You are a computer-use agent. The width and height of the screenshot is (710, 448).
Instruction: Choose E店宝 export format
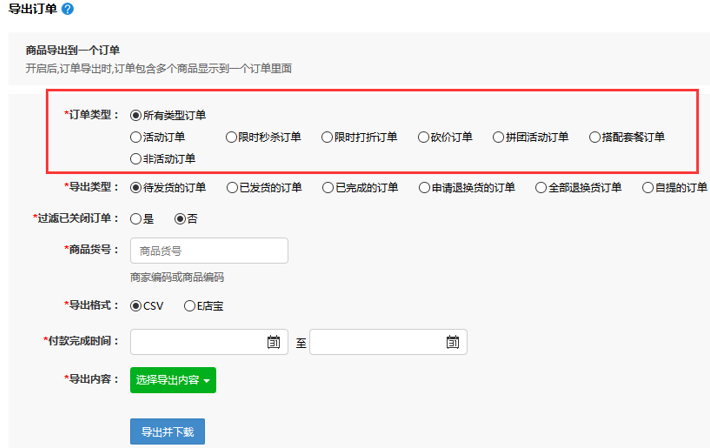point(189,305)
